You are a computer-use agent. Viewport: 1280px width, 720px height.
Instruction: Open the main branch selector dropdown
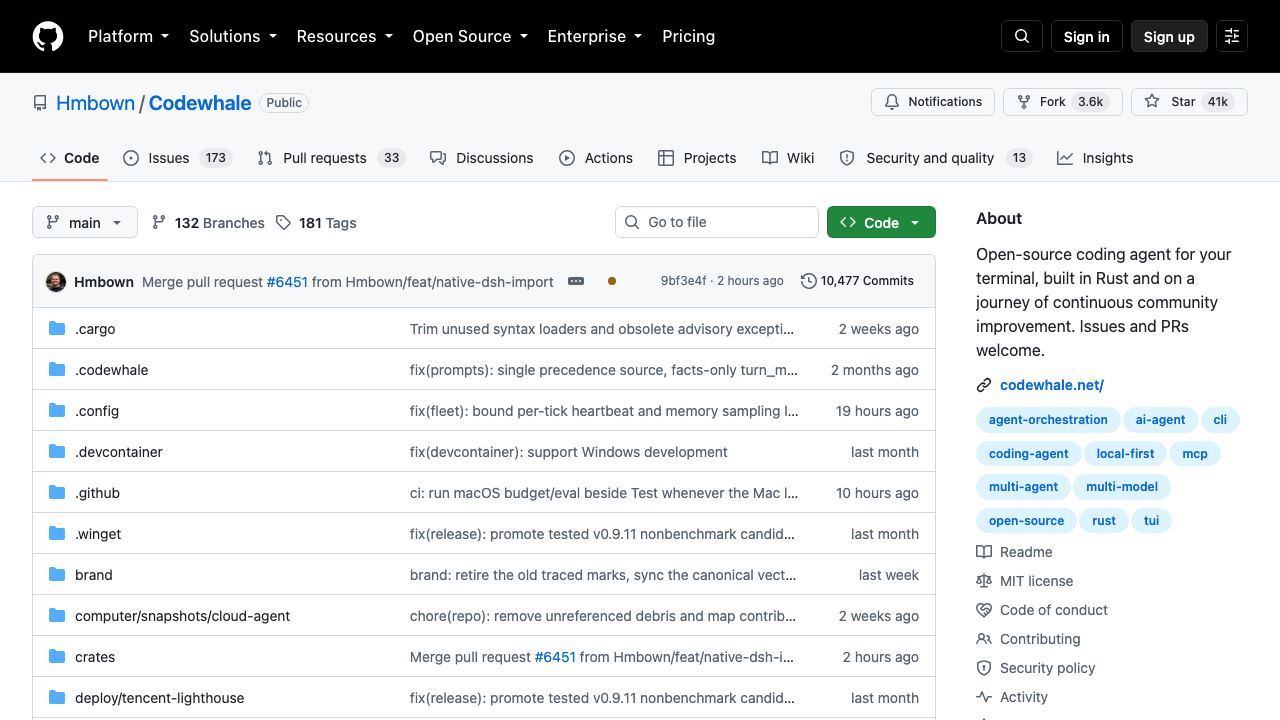click(84, 222)
